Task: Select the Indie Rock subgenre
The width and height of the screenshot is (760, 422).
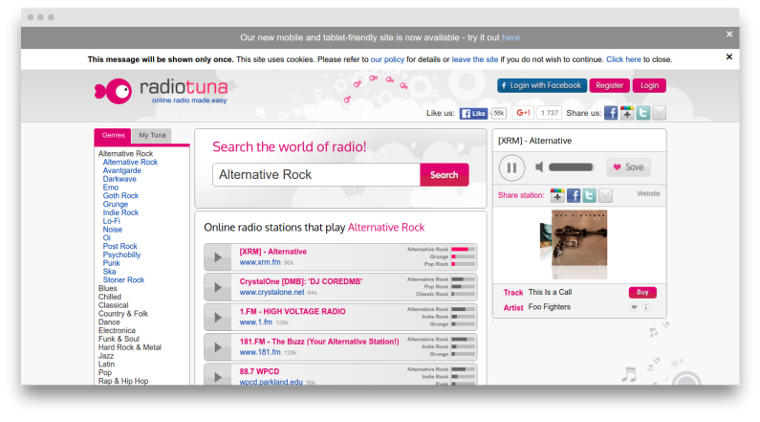Action: click(121, 213)
